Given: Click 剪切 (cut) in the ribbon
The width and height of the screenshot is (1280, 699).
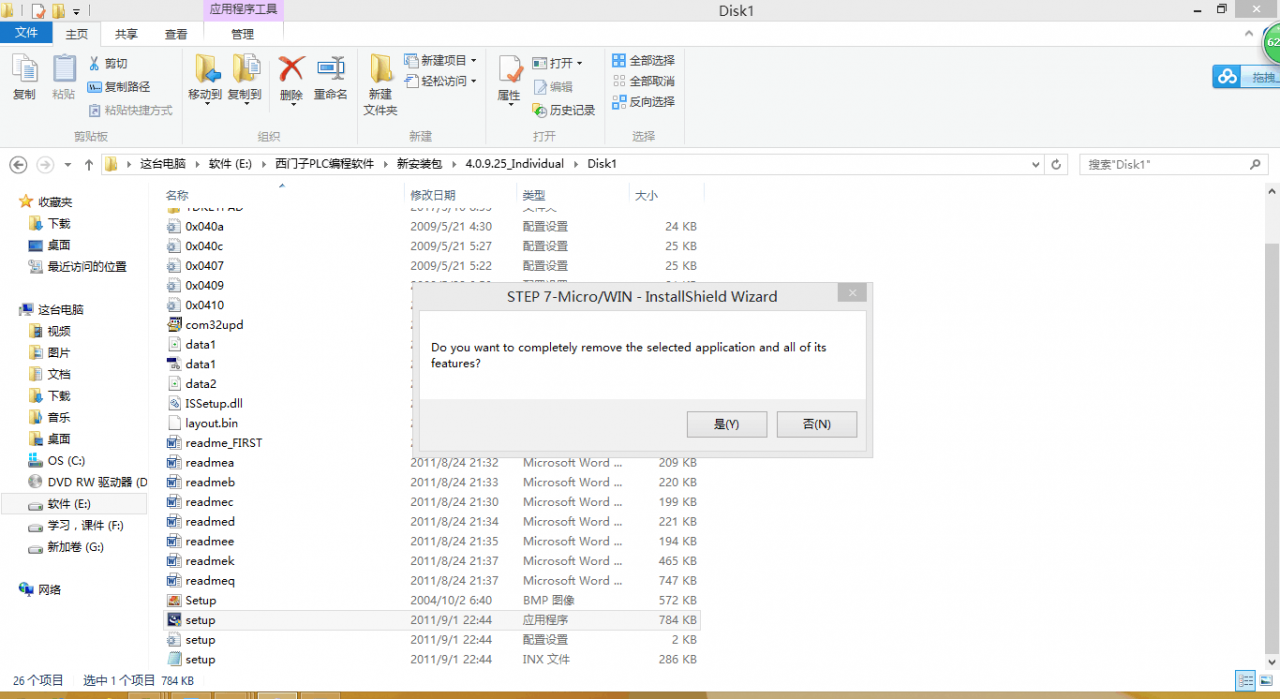Looking at the screenshot, I should (108, 63).
